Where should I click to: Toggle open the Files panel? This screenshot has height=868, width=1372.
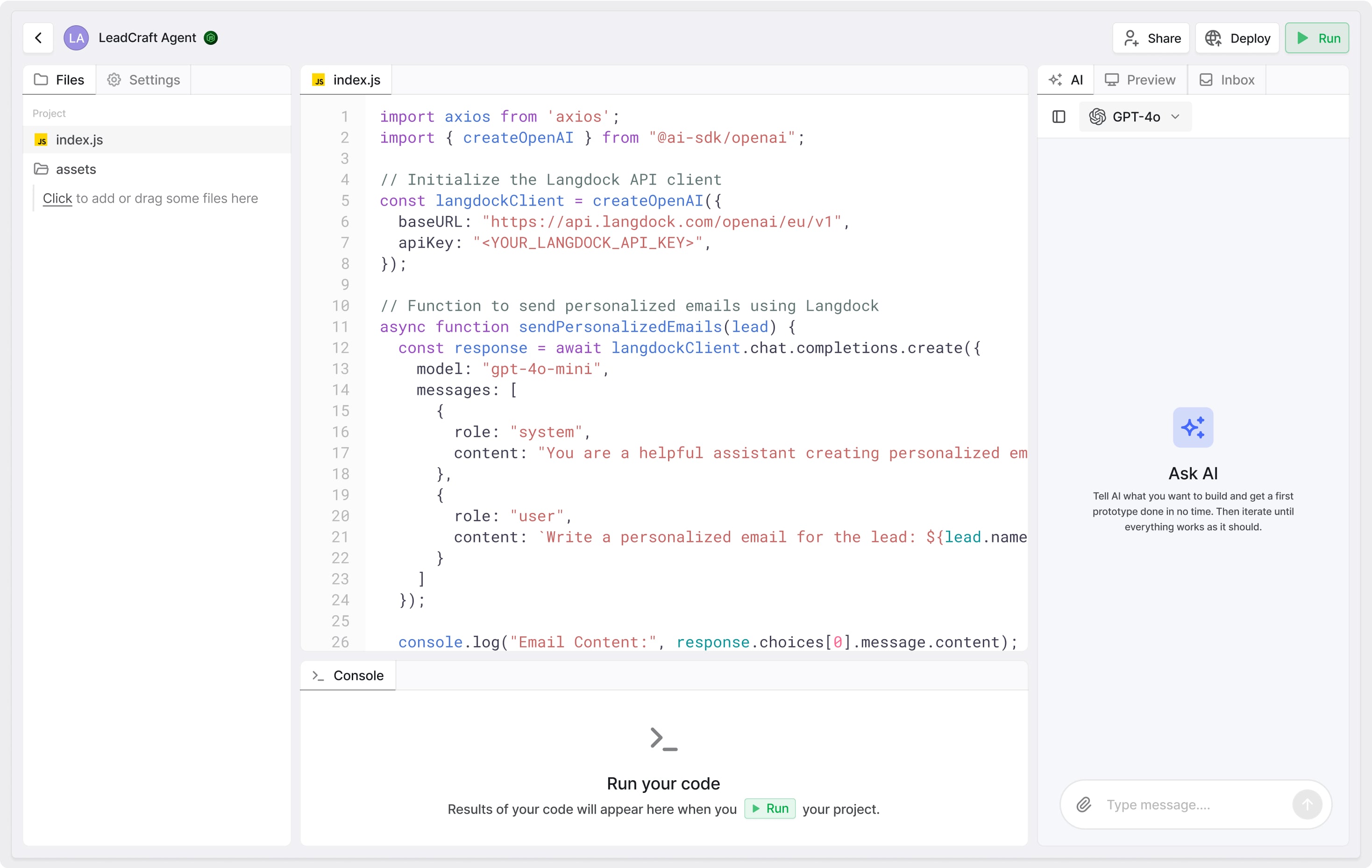[59, 80]
